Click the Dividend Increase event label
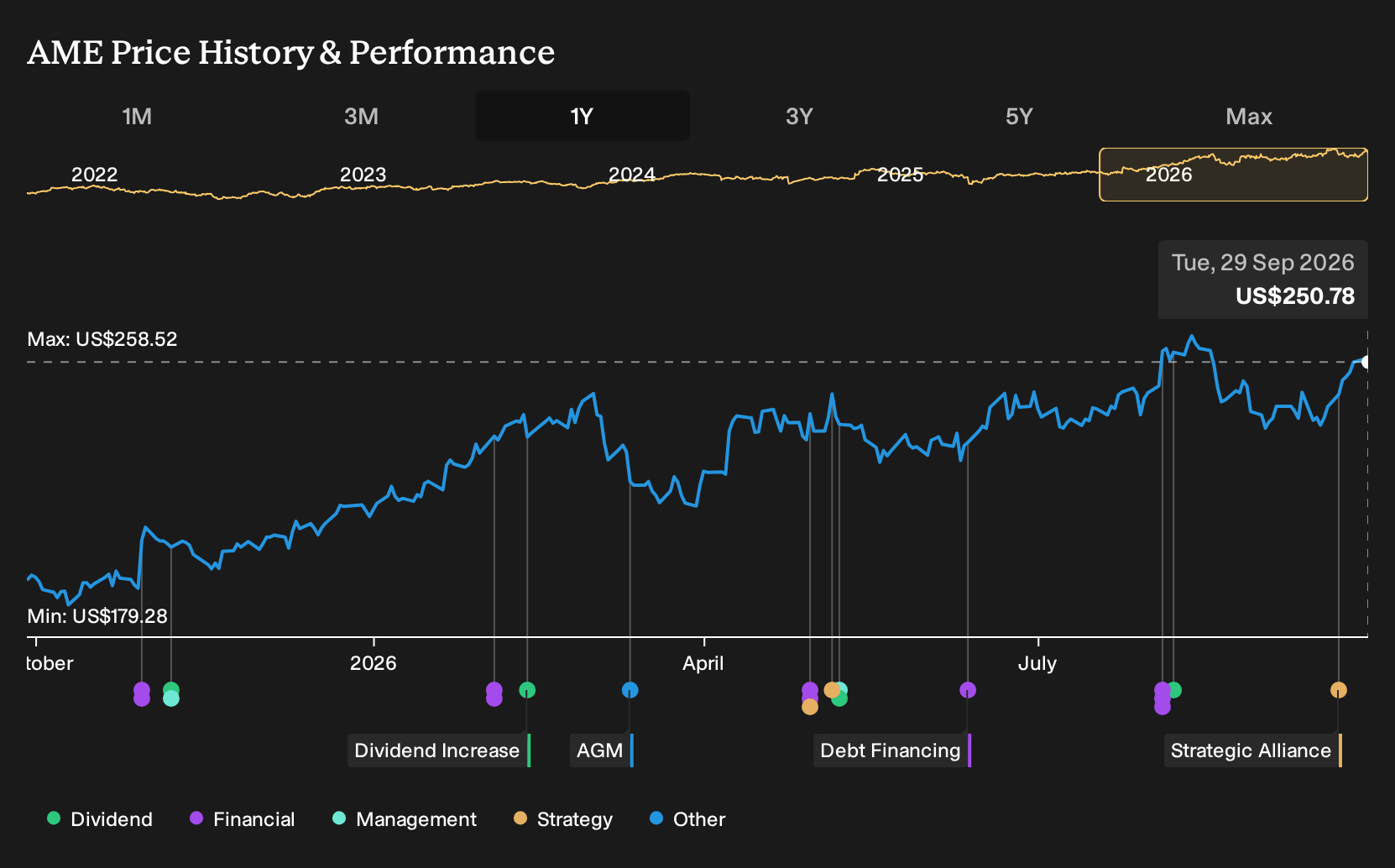This screenshot has height=868, width=1395. tap(439, 750)
